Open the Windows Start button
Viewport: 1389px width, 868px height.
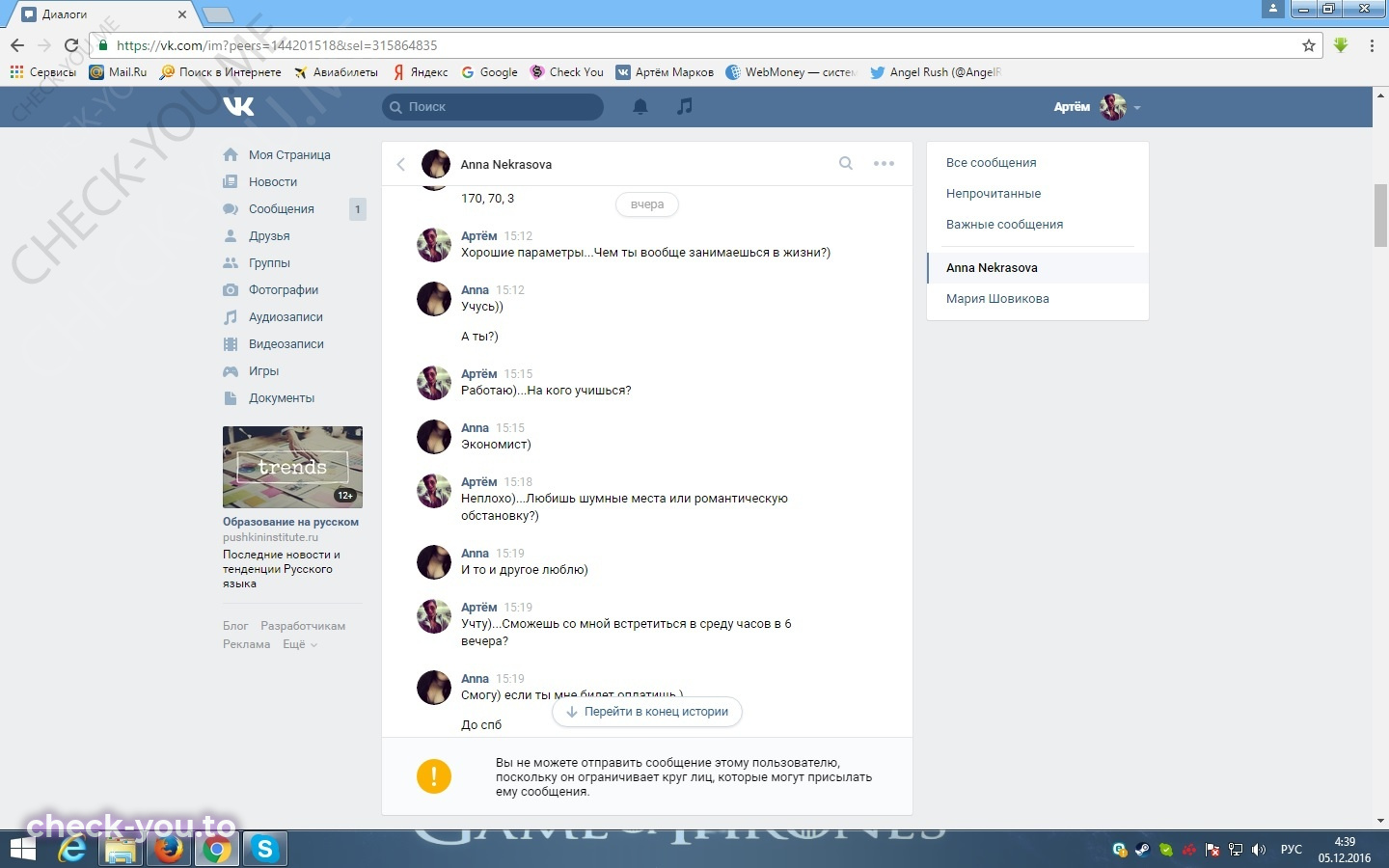22,850
